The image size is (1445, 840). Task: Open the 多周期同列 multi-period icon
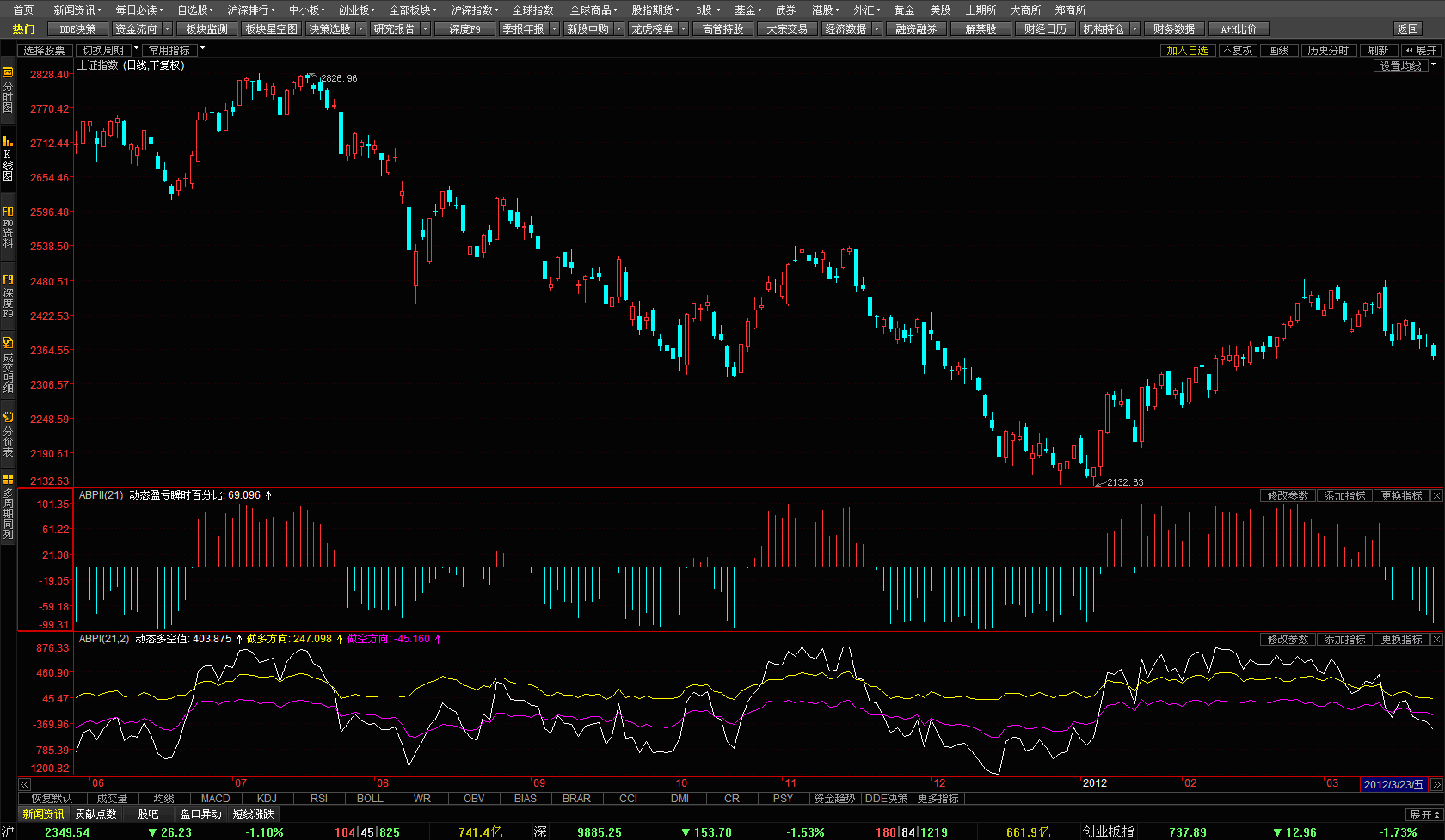coord(8,506)
